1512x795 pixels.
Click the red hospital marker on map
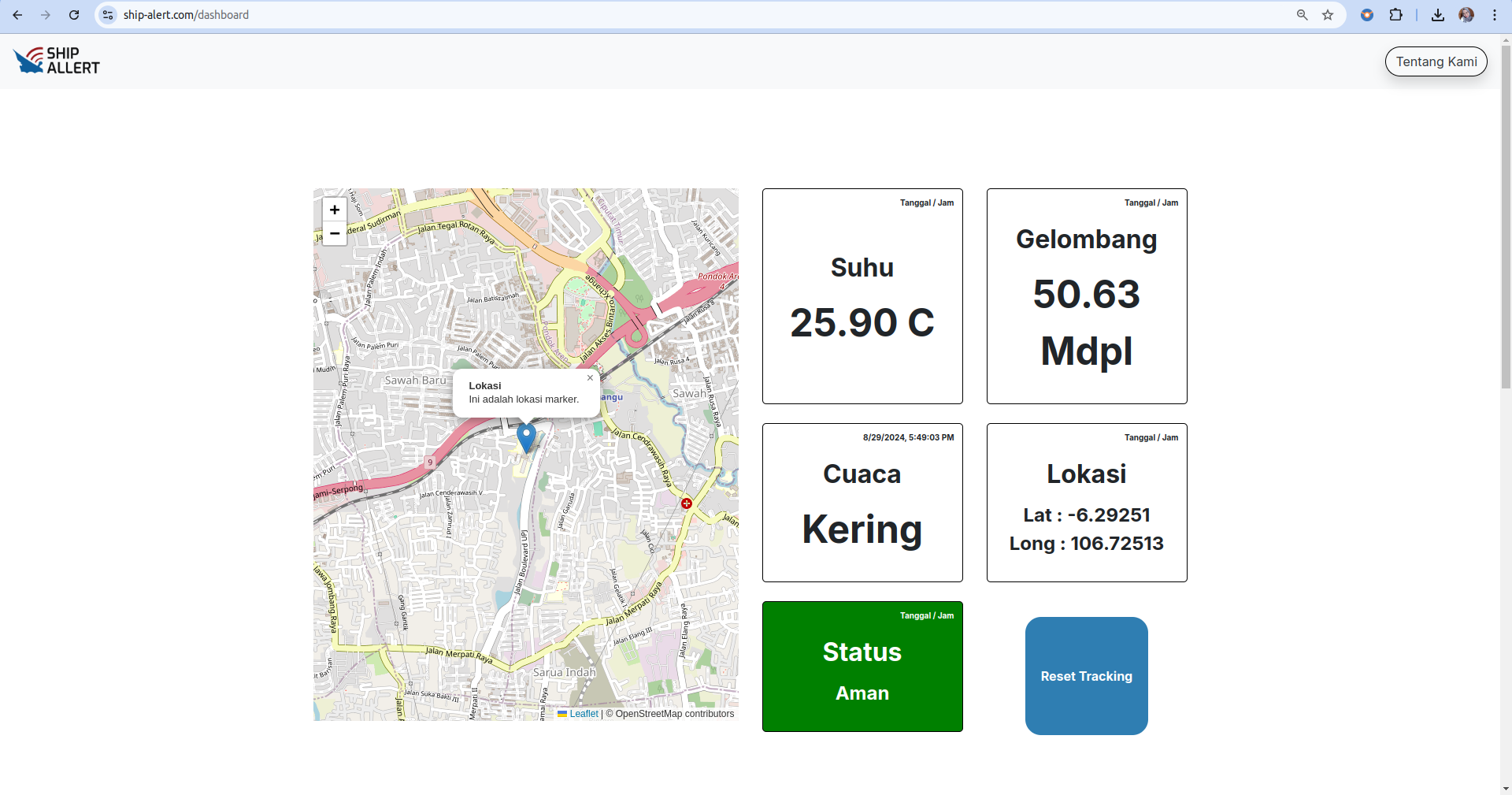point(687,503)
